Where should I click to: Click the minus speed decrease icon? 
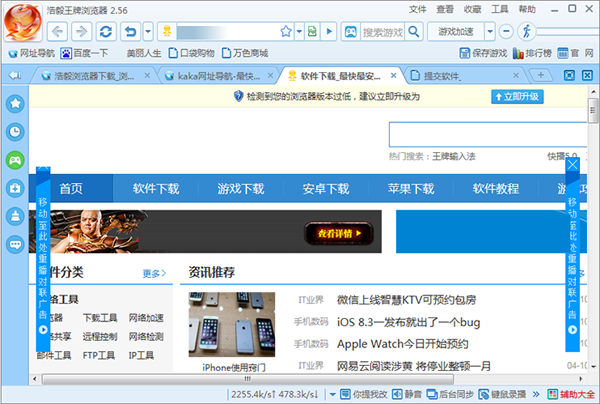[506, 31]
